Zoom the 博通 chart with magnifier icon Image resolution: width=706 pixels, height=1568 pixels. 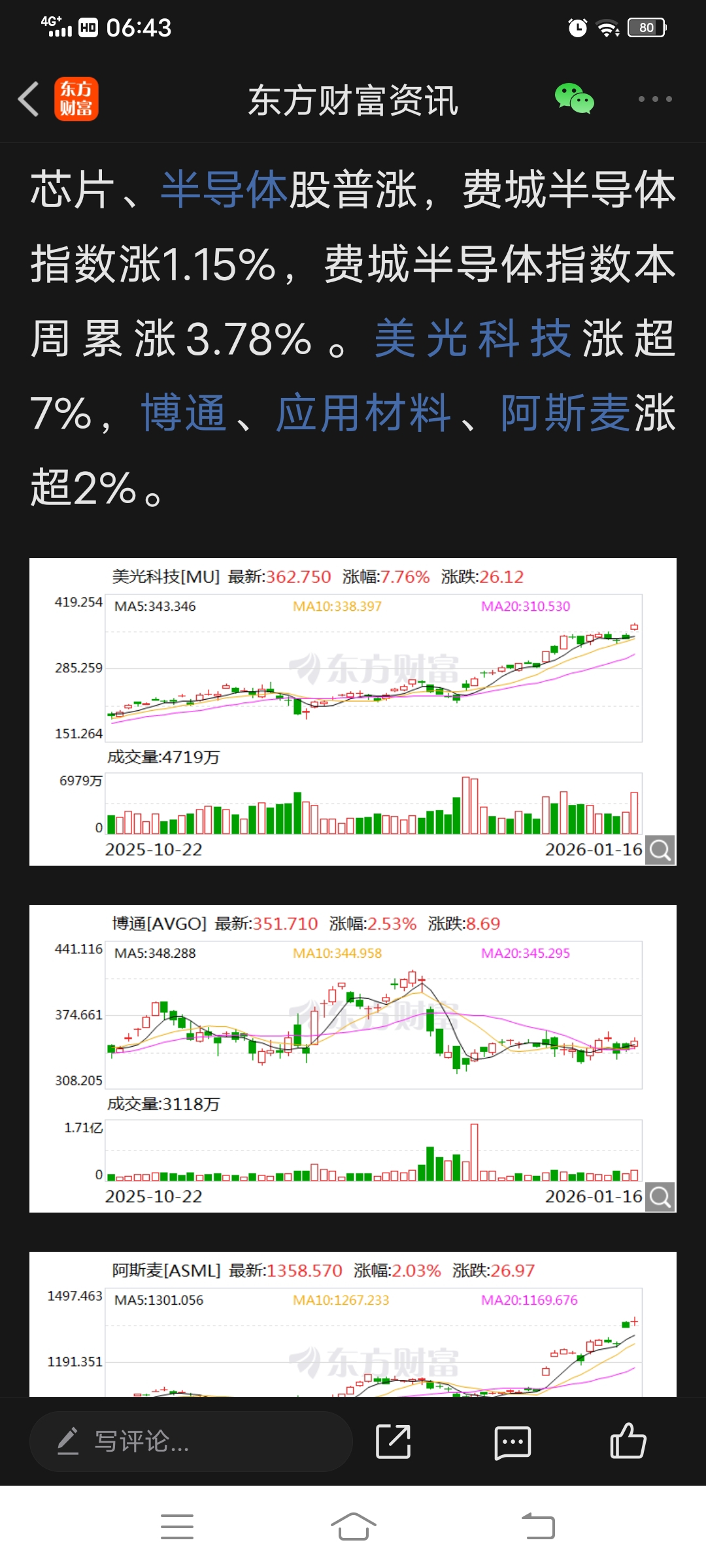coord(660,1197)
